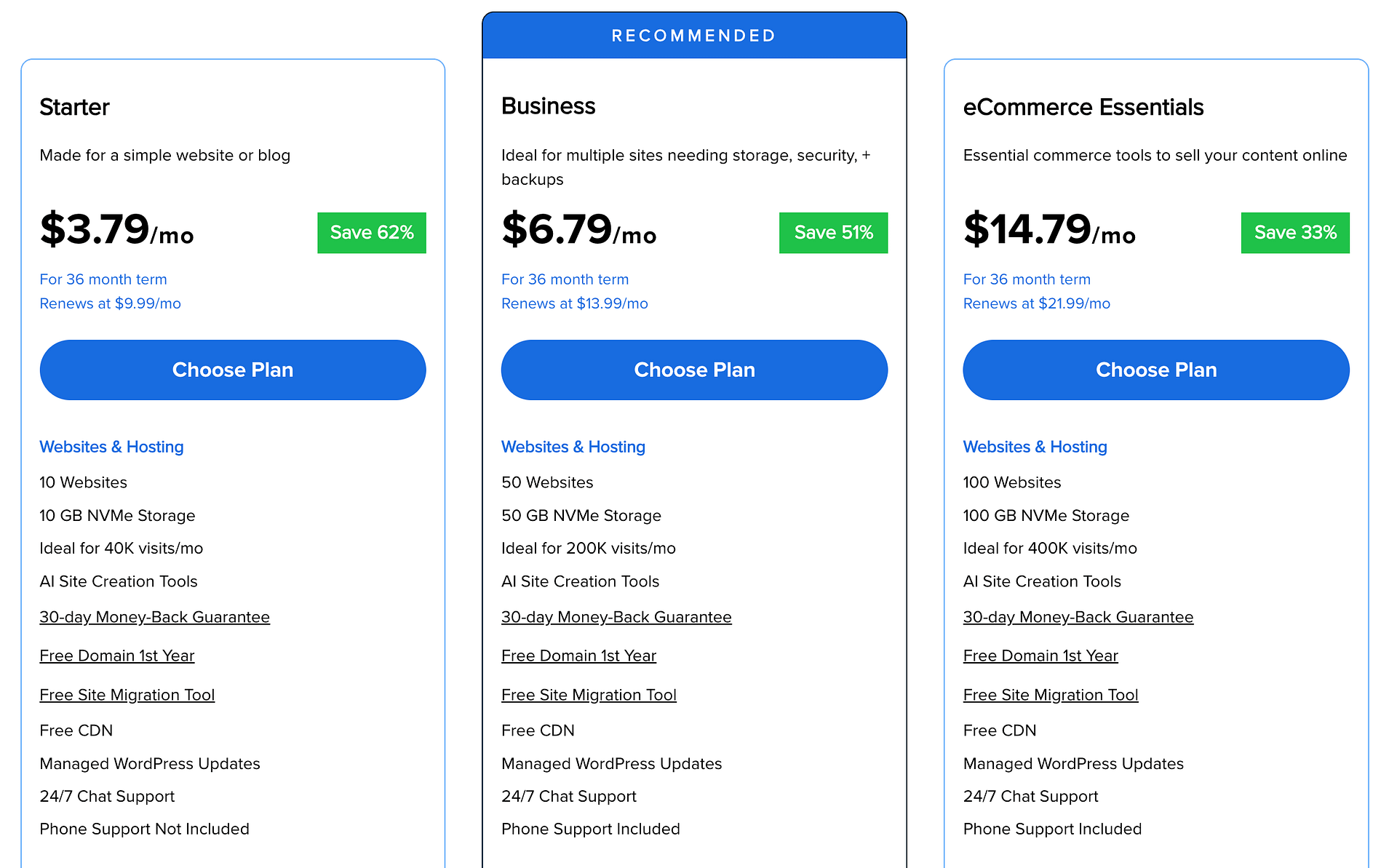Viewport: 1397px width, 868px height.
Task: Open the Free Site Migration Tool link under Business
Action: tap(589, 695)
